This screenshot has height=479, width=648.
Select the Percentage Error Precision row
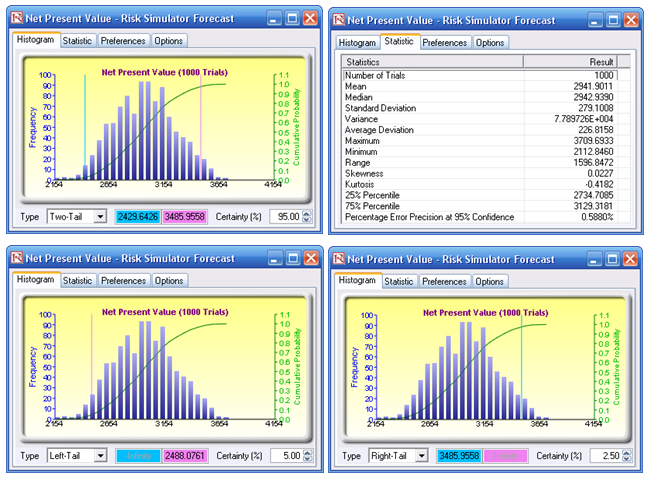point(480,217)
